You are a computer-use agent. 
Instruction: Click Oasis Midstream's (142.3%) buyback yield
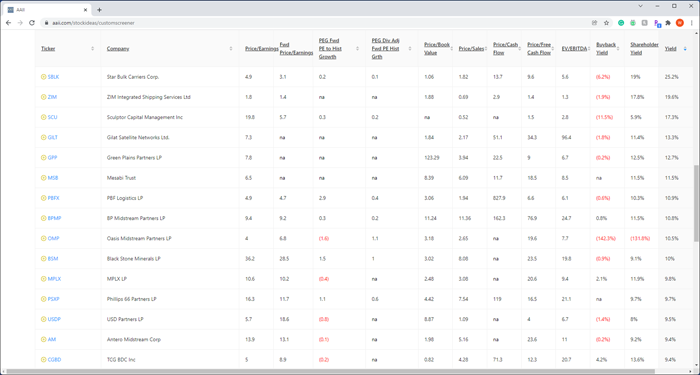[605, 238]
